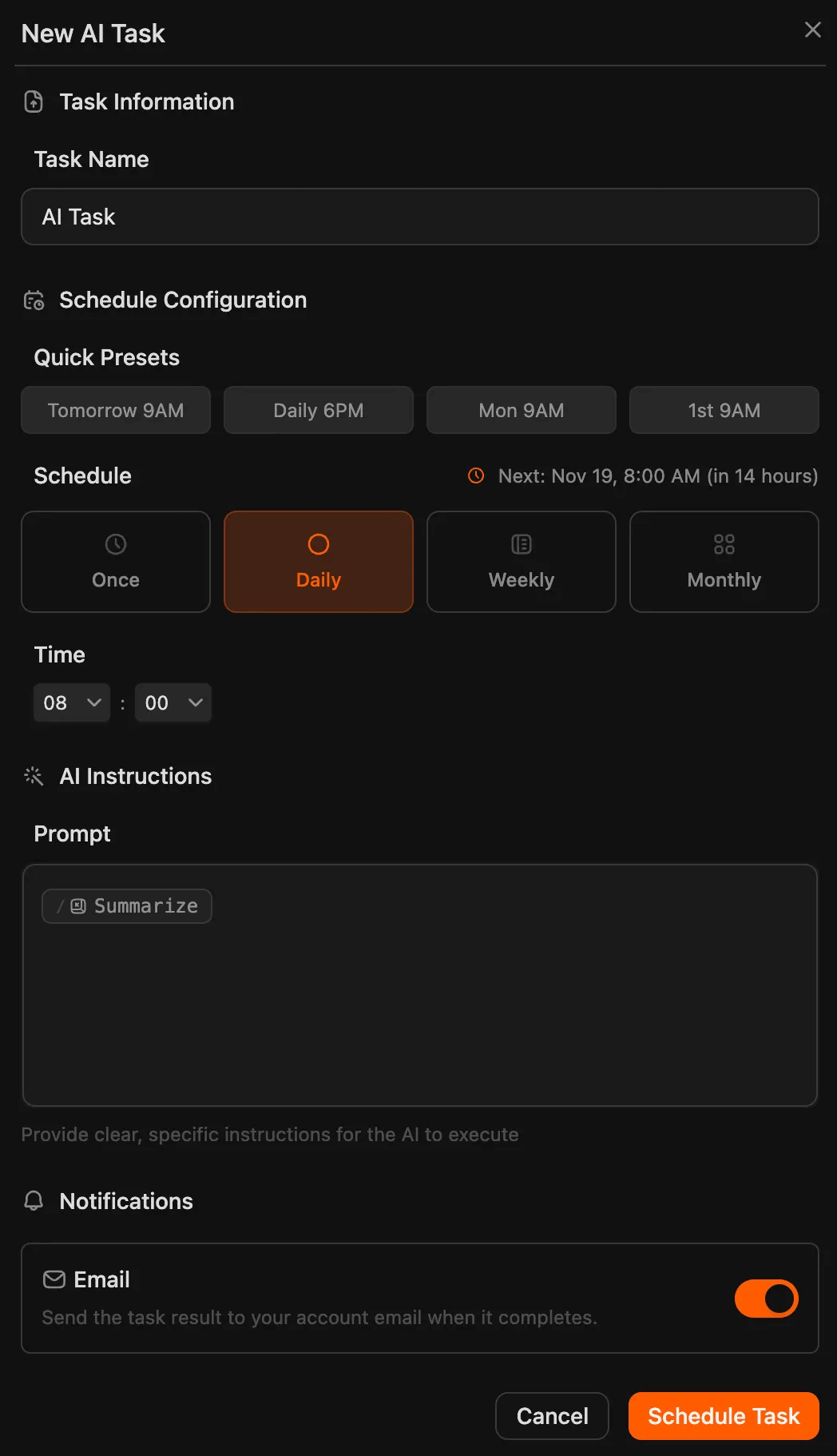This screenshot has height=1456, width=837.
Task: Click the Task Information file icon
Action: (34, 101)
